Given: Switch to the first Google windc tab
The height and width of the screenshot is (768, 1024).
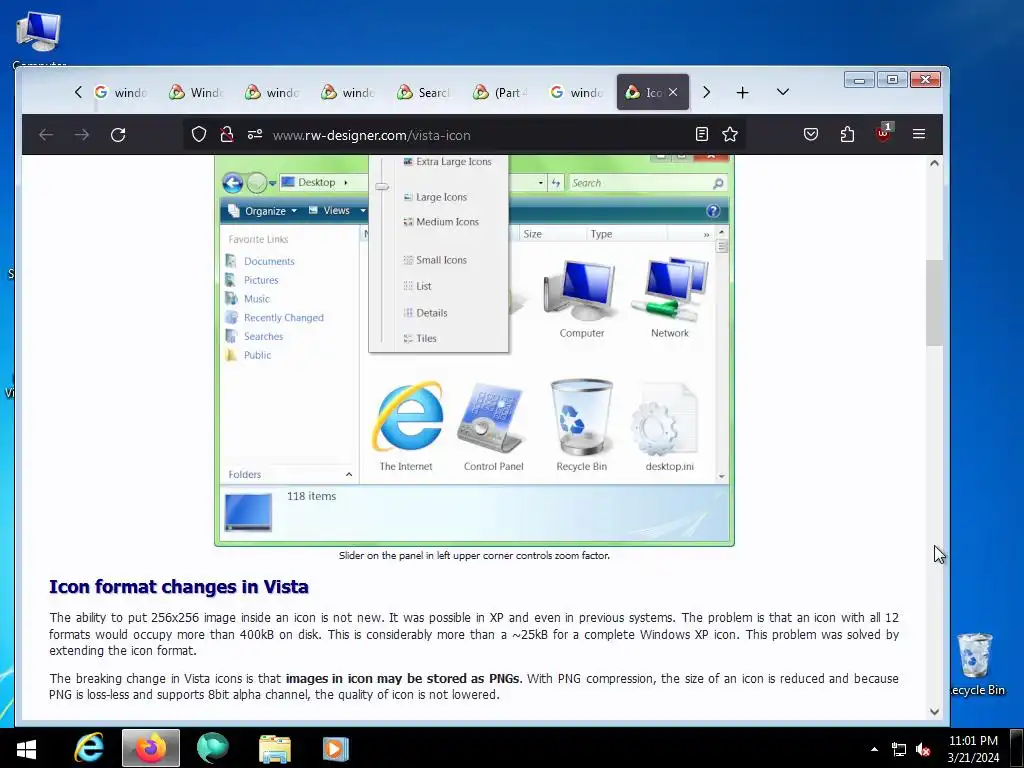Looking at the screenshot, I should 121,92.
